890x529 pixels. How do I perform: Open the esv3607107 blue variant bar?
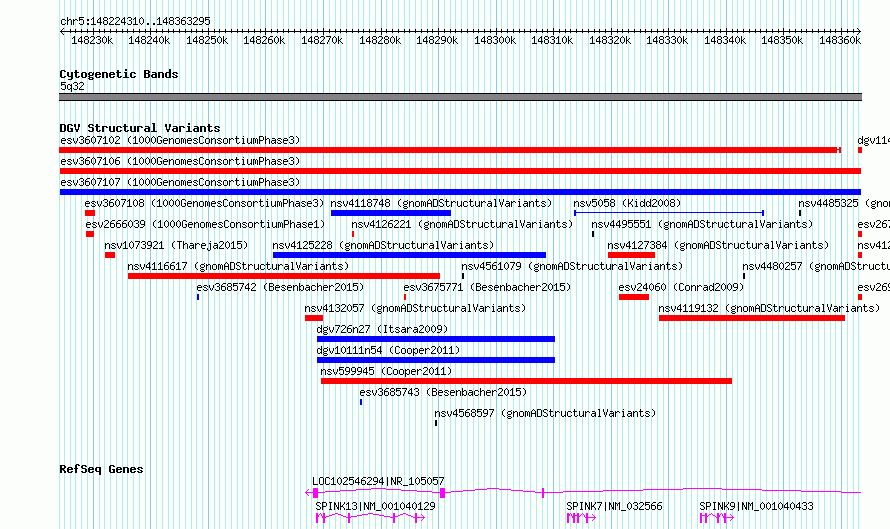point(460,192)
